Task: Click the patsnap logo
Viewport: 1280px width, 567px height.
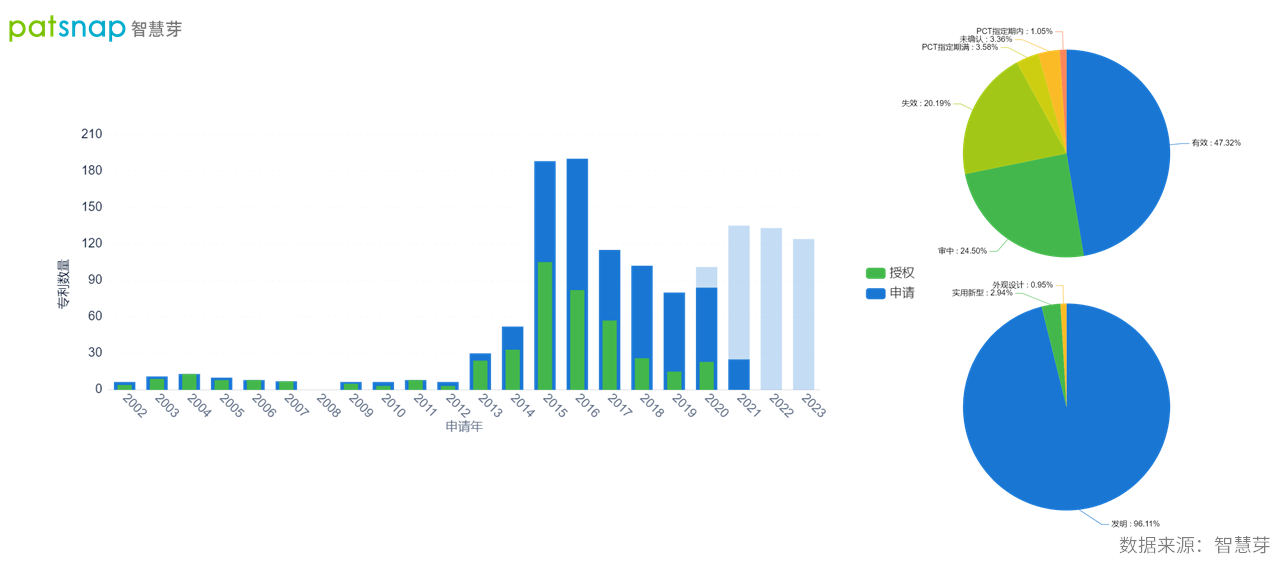Action: point(95,27)
